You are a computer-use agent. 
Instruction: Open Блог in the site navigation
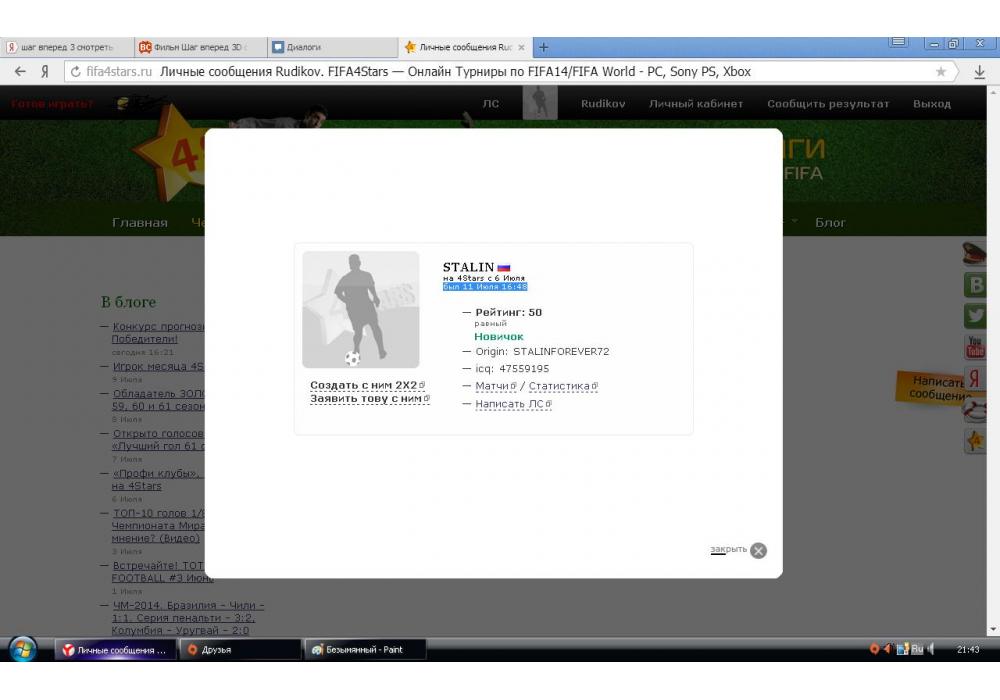830,222
